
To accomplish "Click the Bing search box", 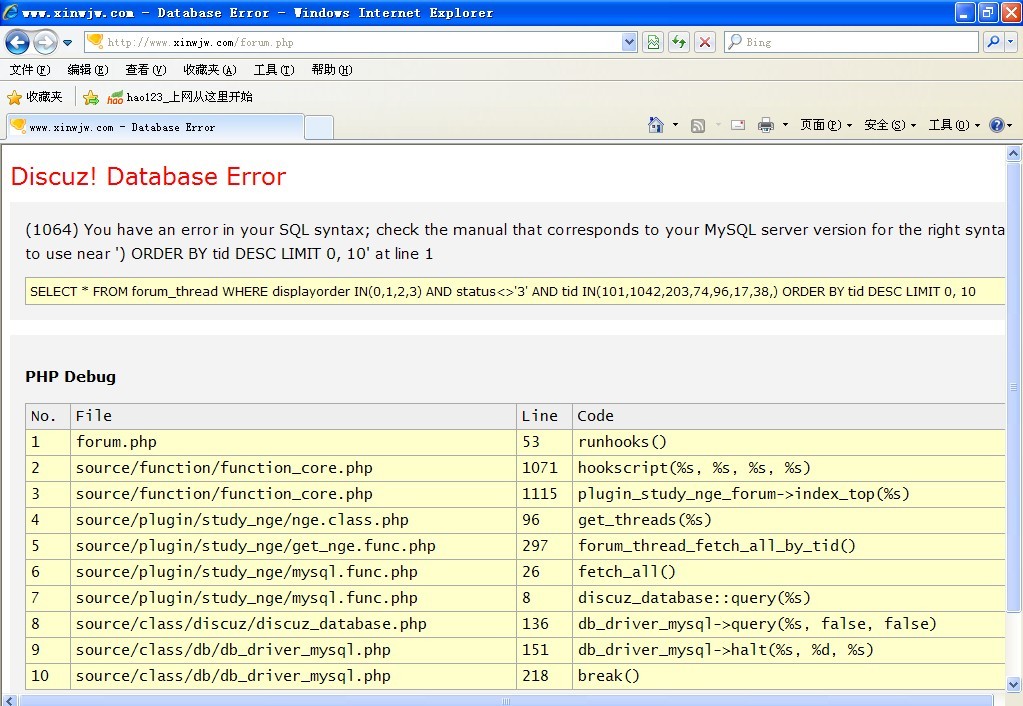I will pyautogui.click(x=851, y=42).
